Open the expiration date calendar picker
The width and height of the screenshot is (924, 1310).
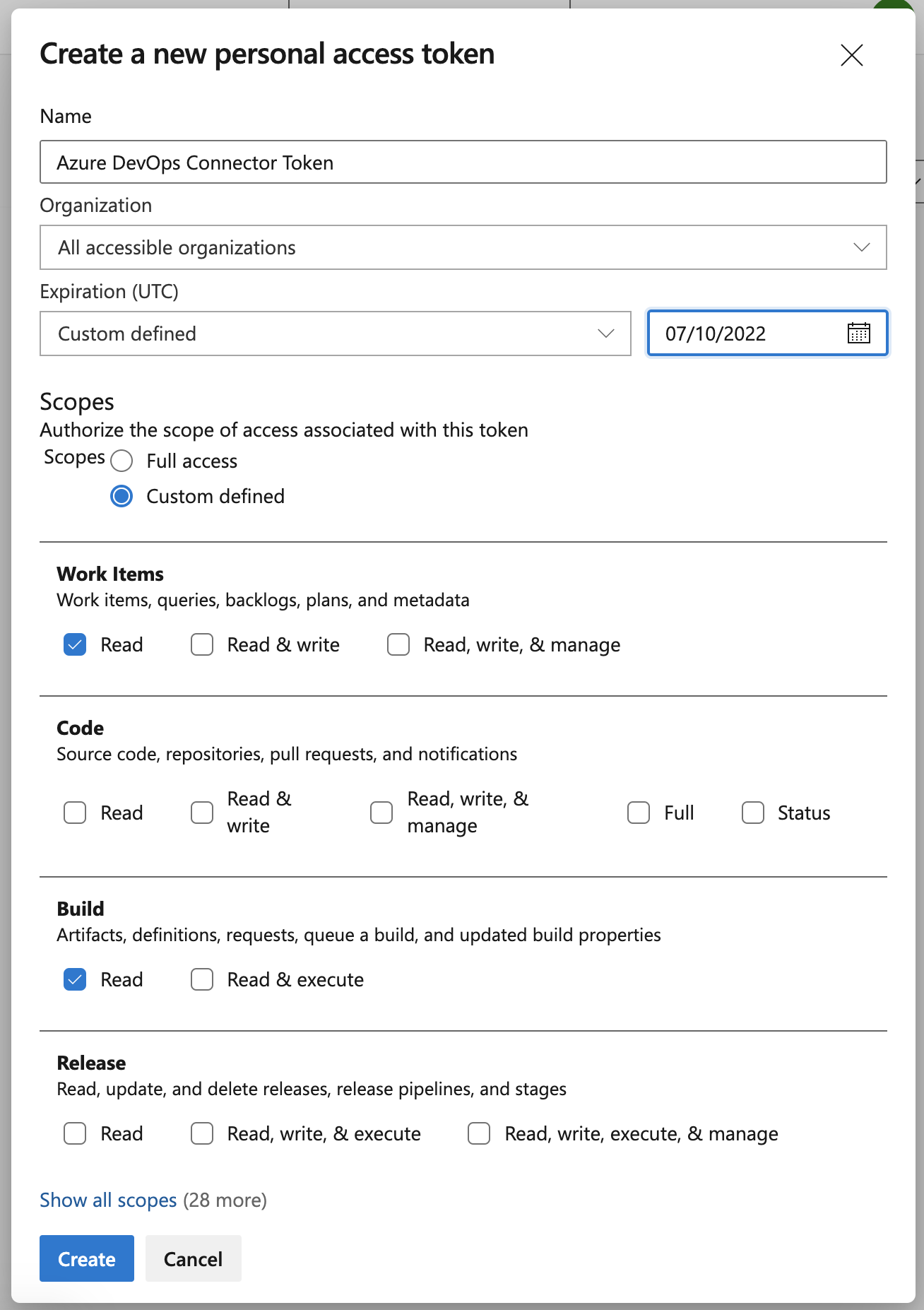(x=858, y=333)
